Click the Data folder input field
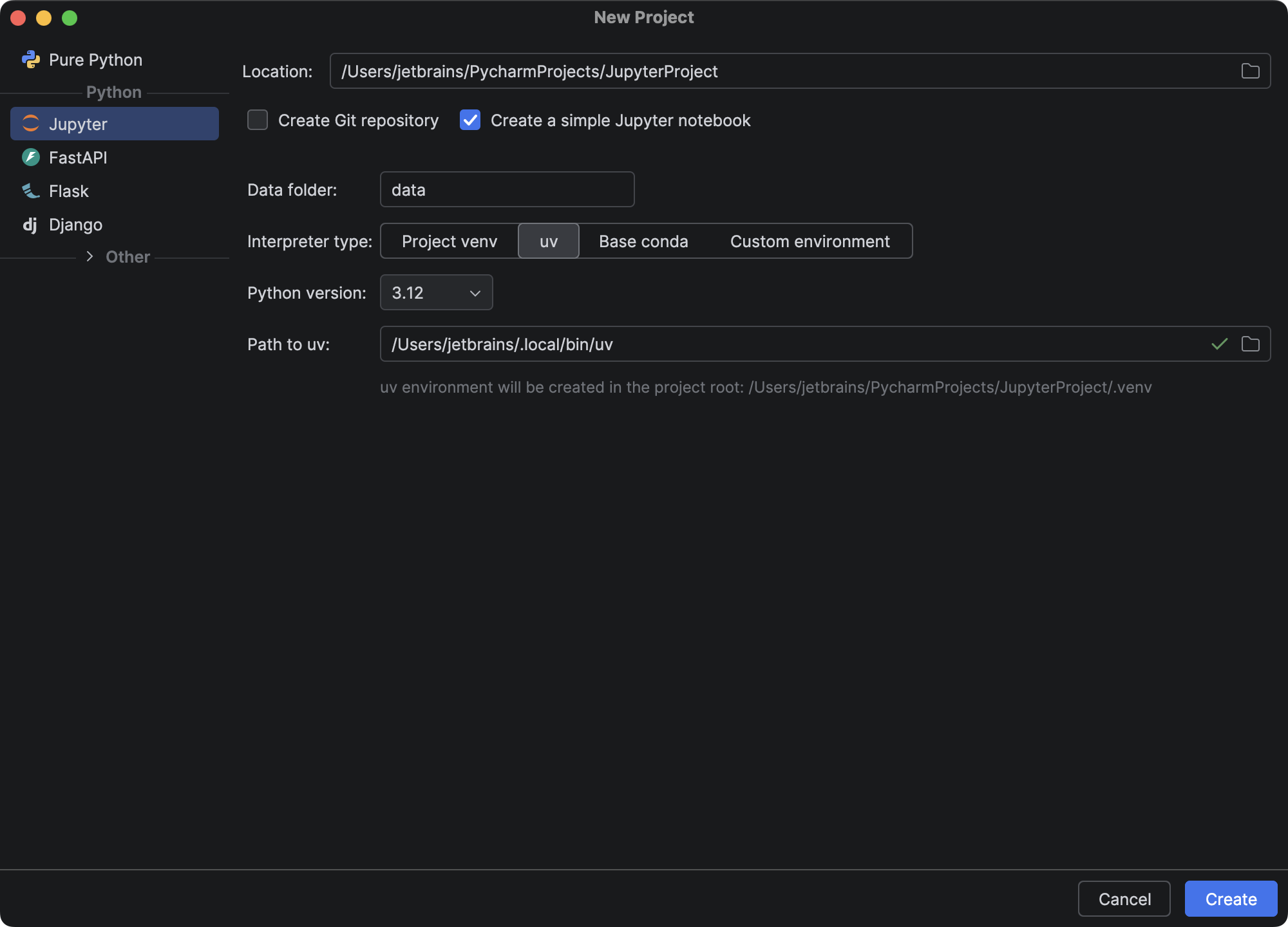 click(507, 189)
